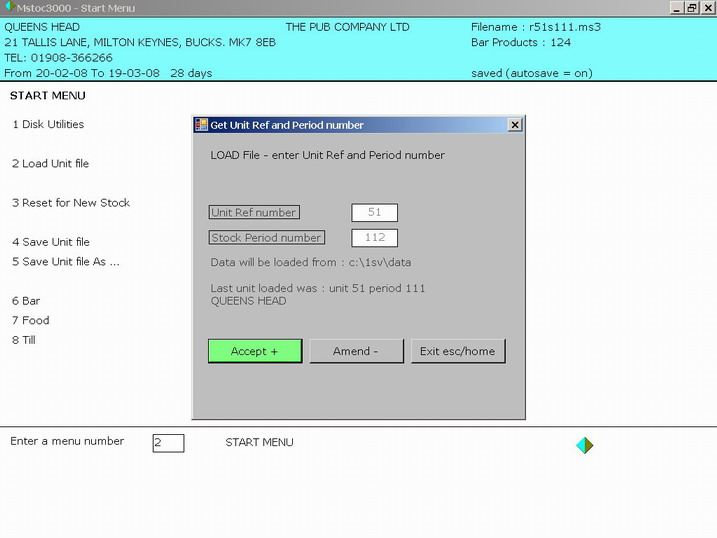Click the Exit esc/home button

coord(458,351)
